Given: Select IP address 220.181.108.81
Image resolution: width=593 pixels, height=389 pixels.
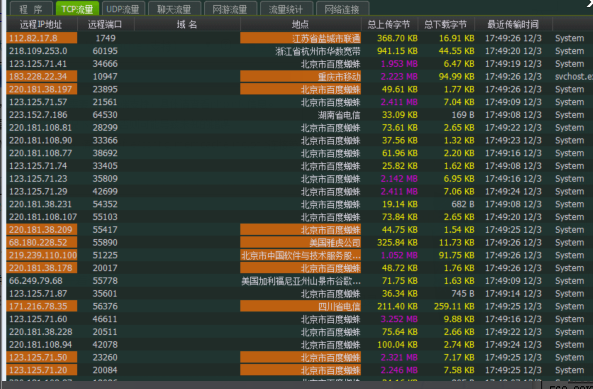Looking at the screenshot, I should [x=40, y=128].
